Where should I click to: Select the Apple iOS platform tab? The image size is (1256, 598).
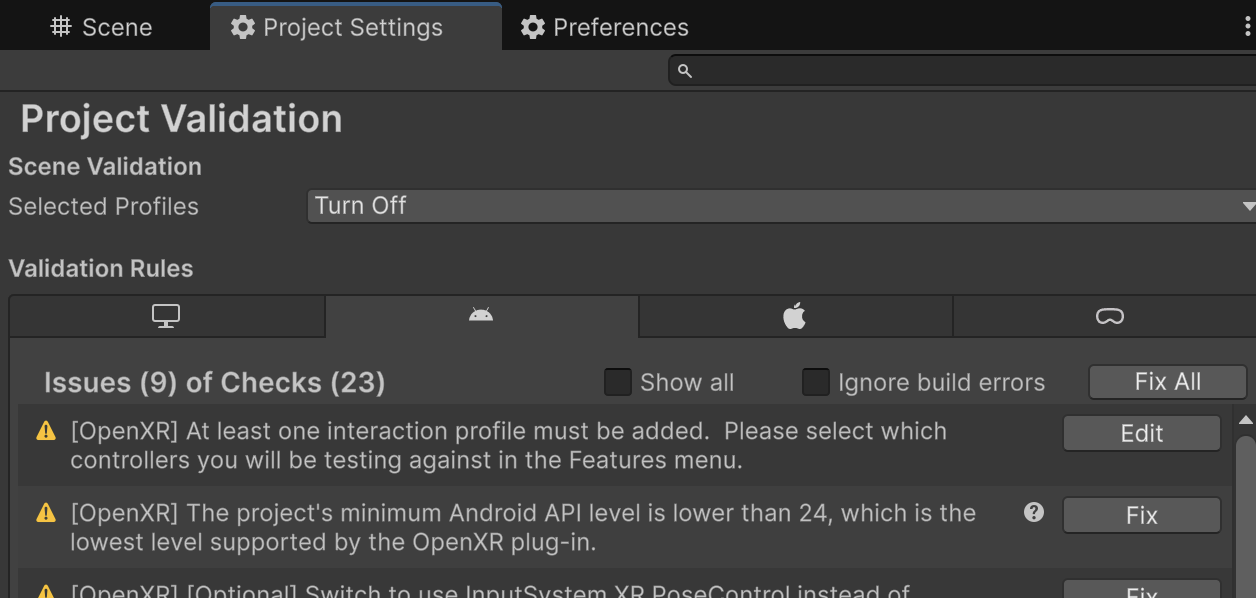point(794,316)
